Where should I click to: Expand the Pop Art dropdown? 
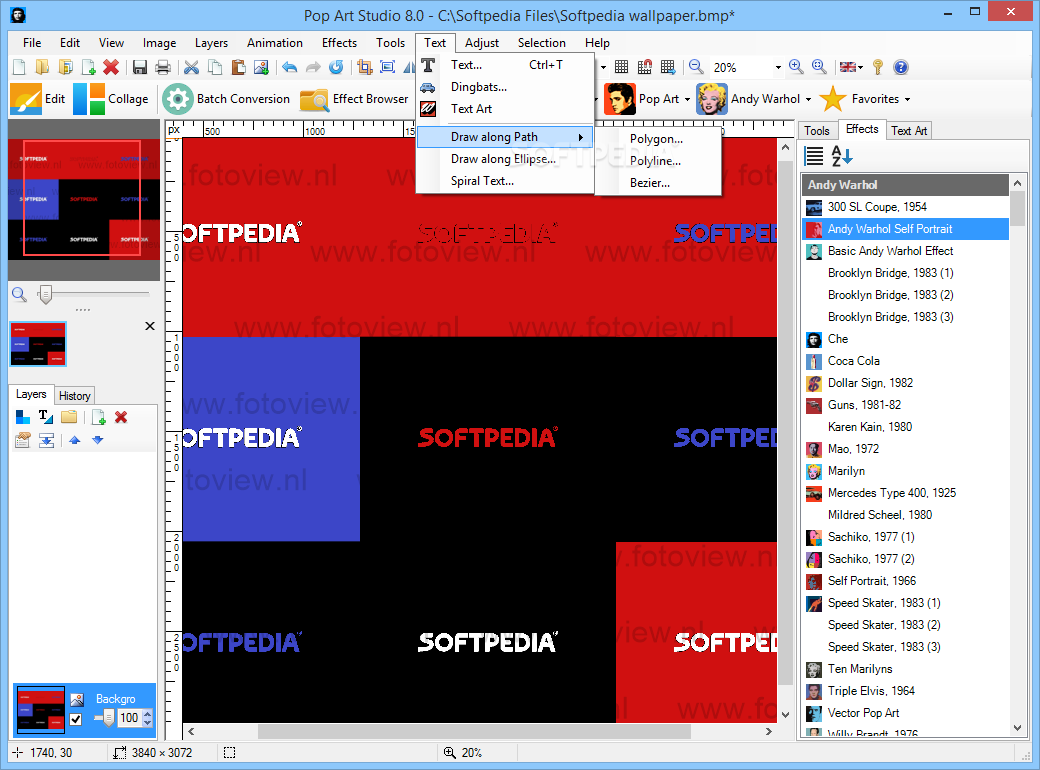tap(687, 99)
